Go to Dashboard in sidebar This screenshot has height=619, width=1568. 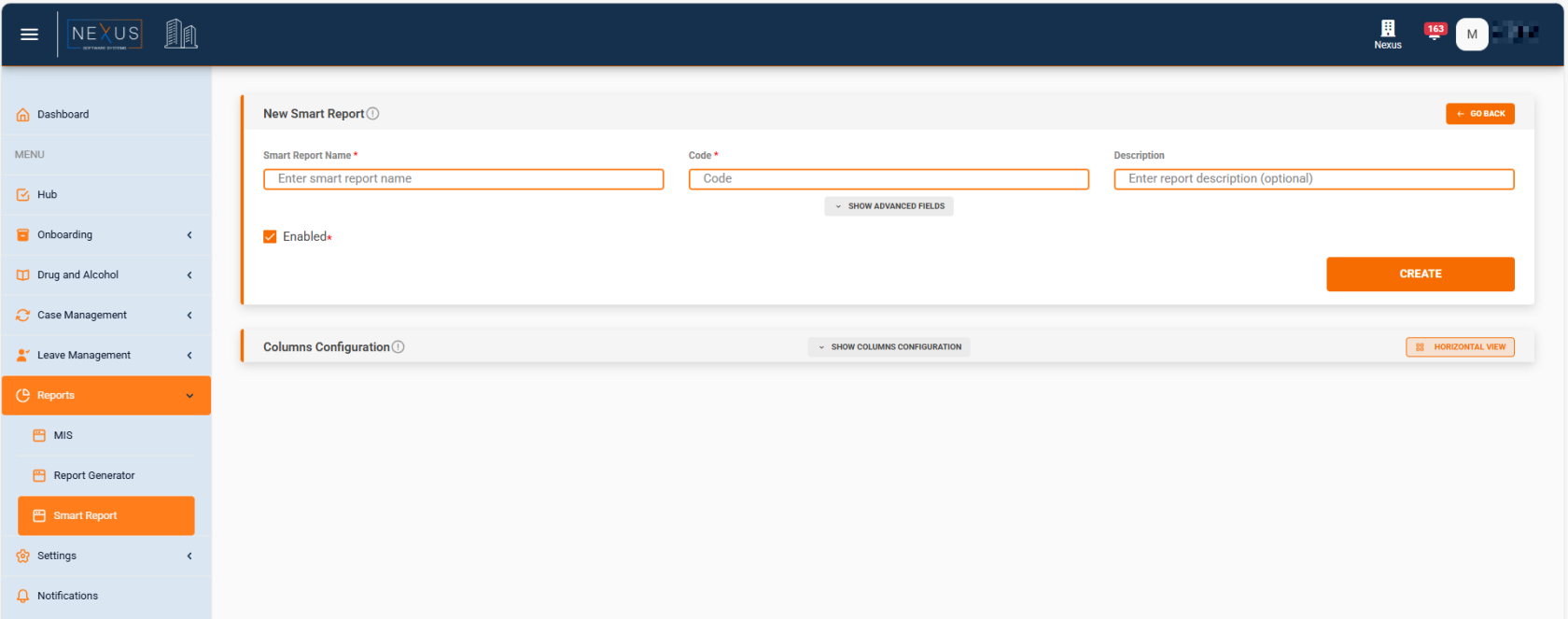(63, 115)
